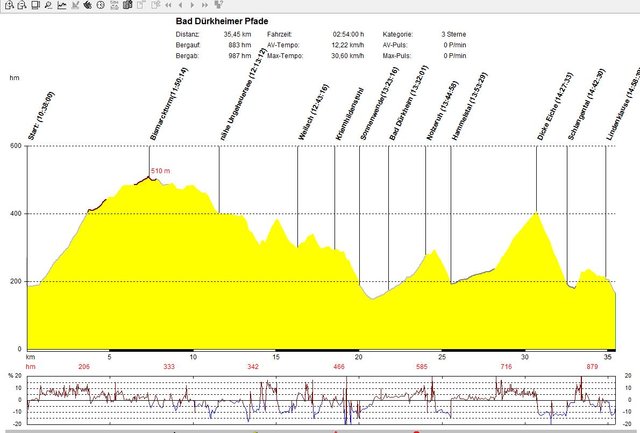Click the Distanz value 35,45 km
Screen dimensions: 640x433
click(237, 34)
